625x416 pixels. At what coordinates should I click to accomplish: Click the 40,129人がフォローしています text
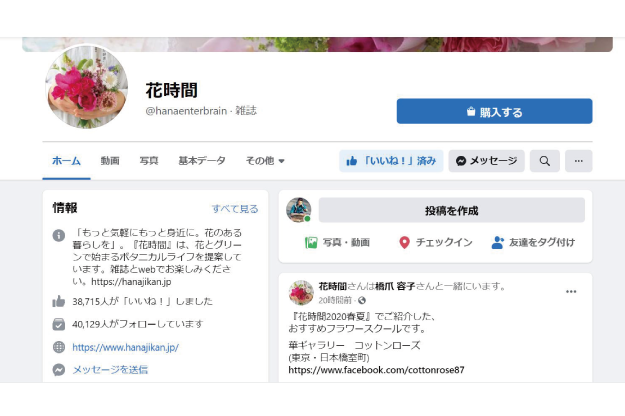pyautogui.click(x=138, y=324)
